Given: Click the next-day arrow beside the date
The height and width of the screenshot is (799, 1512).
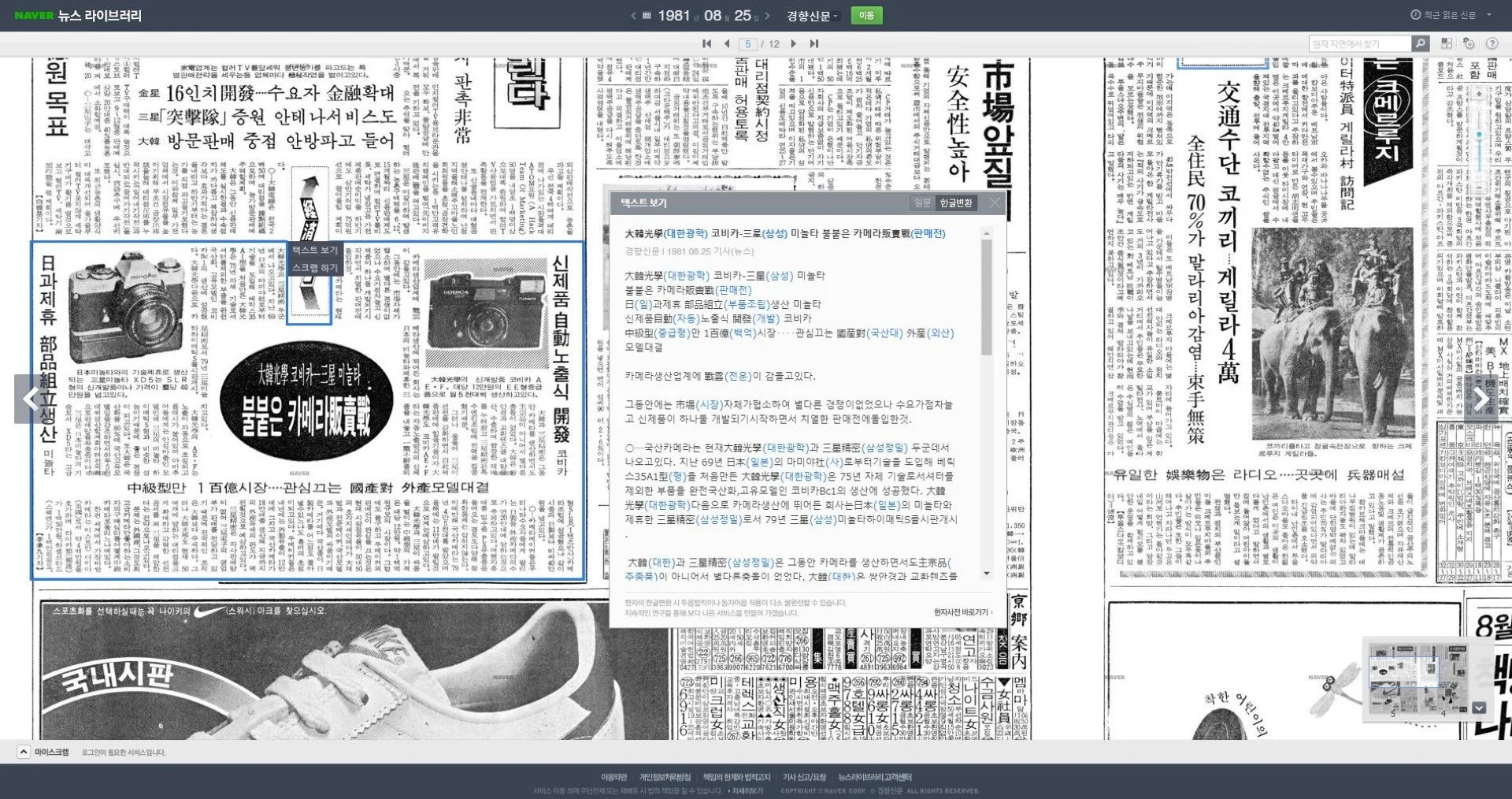Looking at the screenshot, I should coord(768,15).
